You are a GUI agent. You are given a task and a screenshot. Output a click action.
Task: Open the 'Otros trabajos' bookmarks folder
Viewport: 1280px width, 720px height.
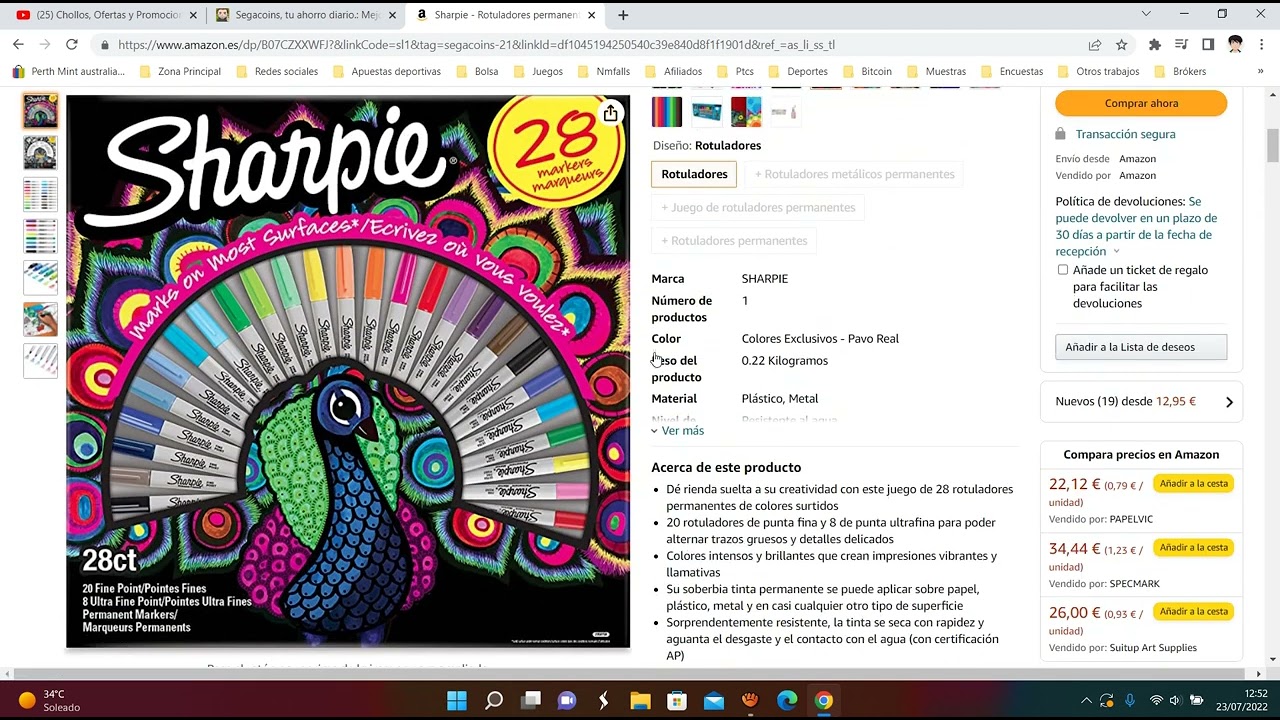pyautogui.click(x=1098, y=72)
